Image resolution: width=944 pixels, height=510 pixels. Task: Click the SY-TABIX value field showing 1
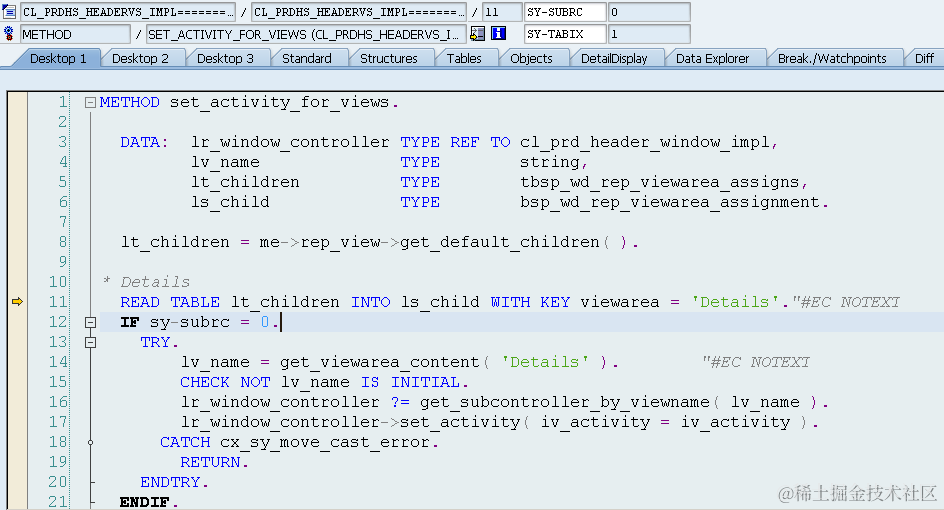[x=649, y=34]
